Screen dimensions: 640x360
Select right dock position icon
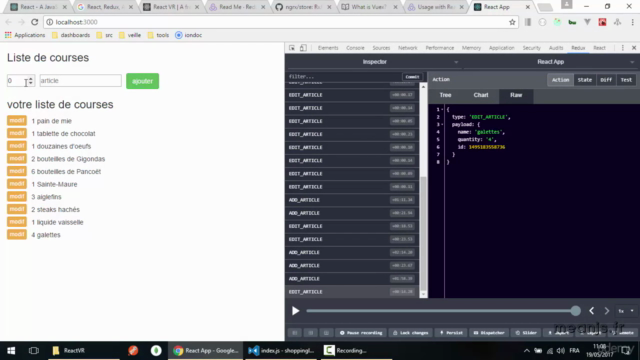310,333
